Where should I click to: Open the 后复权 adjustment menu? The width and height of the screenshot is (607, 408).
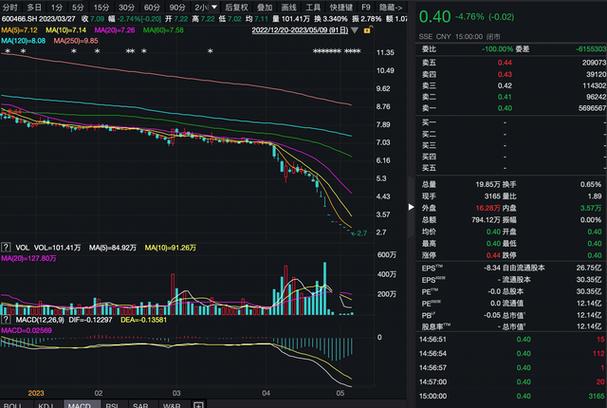(237, 7)
